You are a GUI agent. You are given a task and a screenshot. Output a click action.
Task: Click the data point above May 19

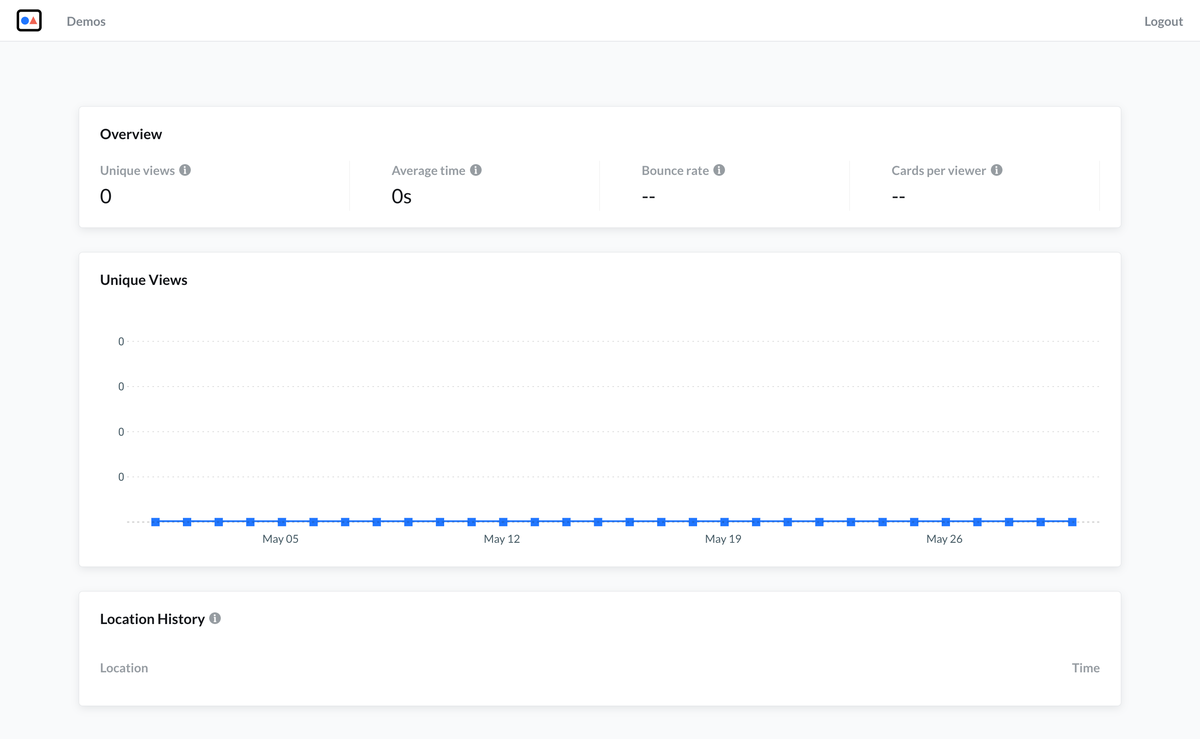click(724, 522)
